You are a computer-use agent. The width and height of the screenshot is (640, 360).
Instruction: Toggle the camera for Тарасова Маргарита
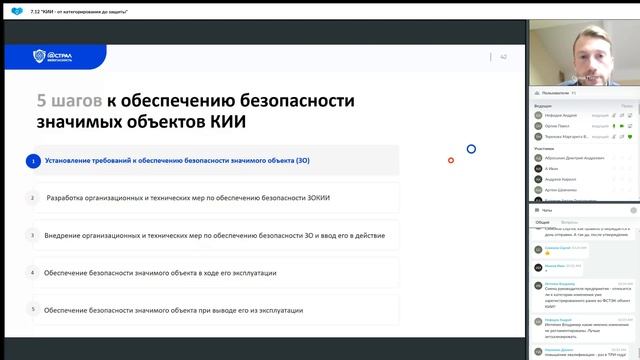click(622, 137)
